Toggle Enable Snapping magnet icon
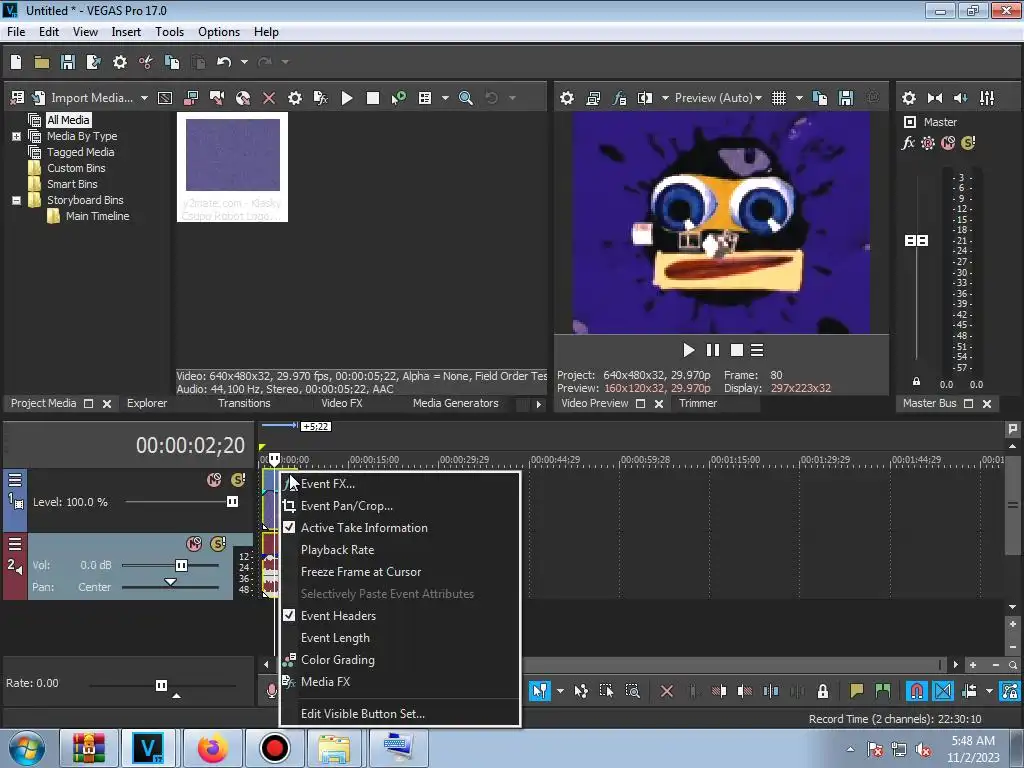The width and height of the screenshot is (1024, 768). pyautogui.click(x=916, y=691)
